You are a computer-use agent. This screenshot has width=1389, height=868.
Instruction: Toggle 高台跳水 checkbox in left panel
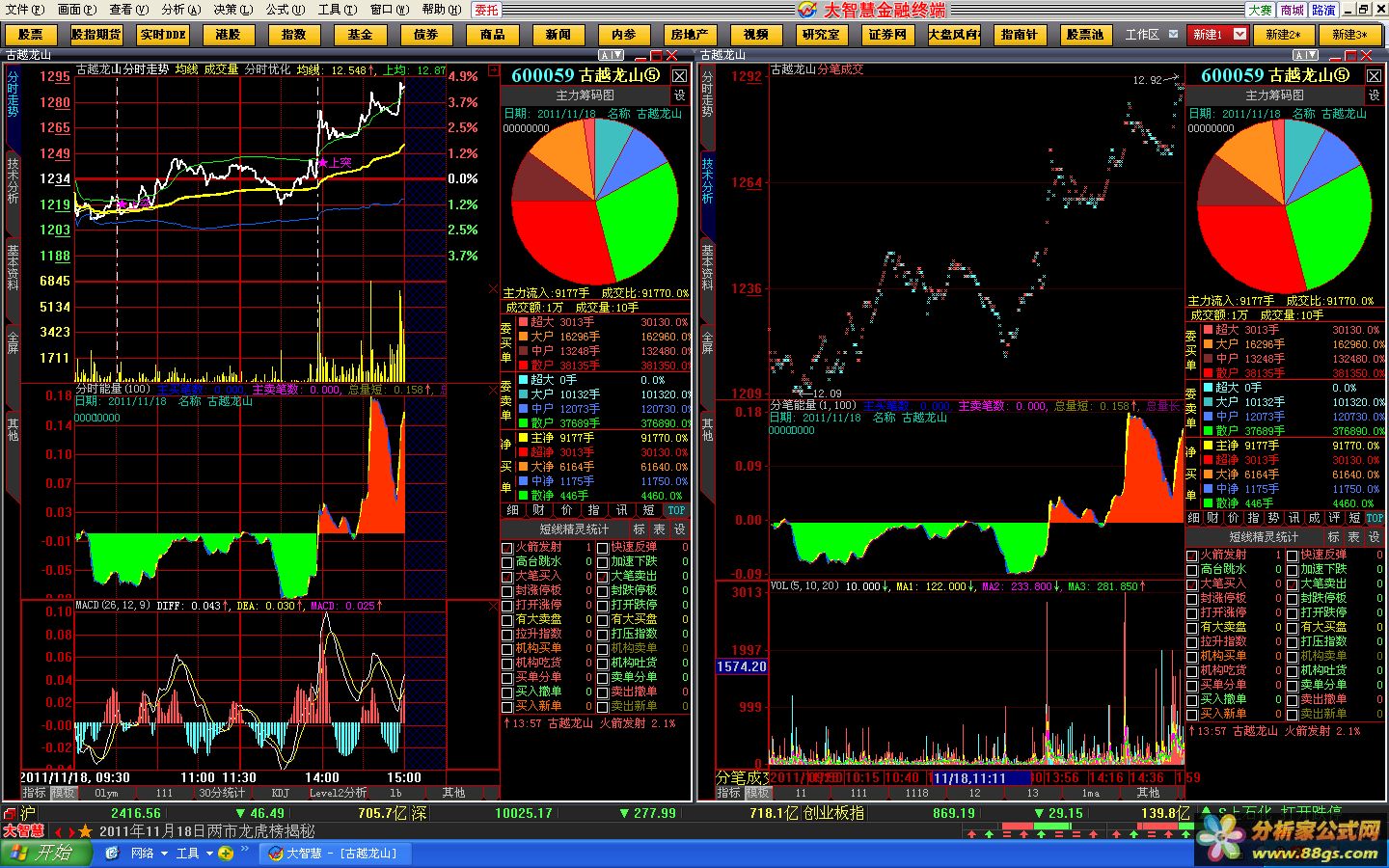tap(507, 562)
